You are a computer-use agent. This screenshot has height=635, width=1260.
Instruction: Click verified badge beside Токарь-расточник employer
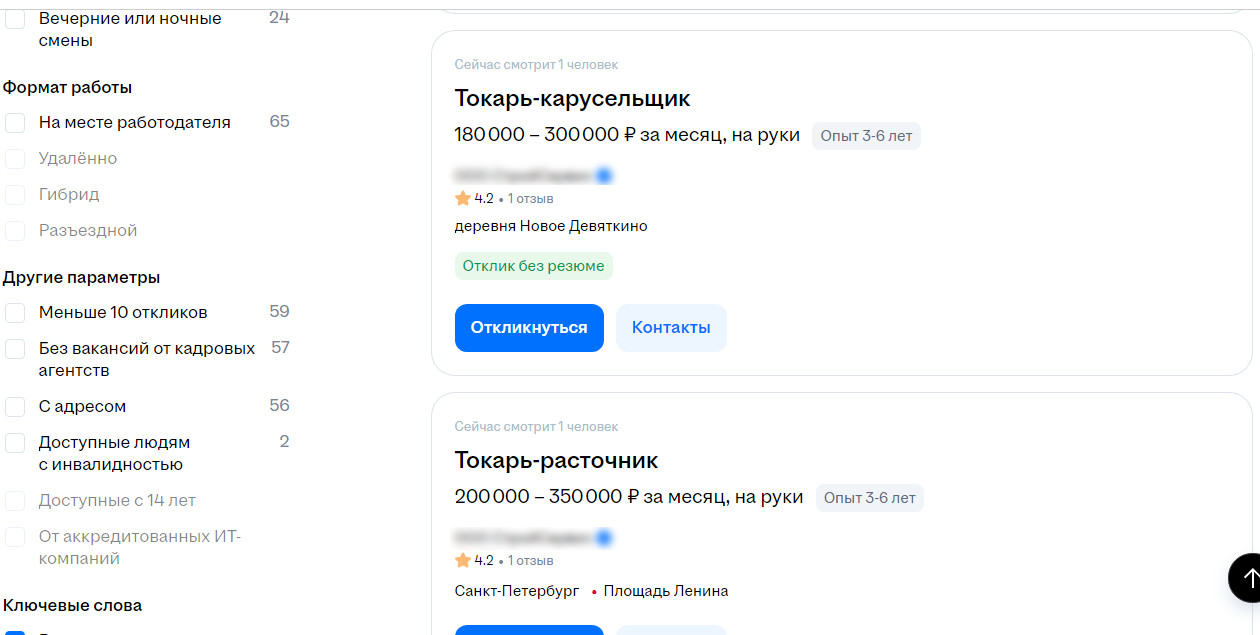604,538
